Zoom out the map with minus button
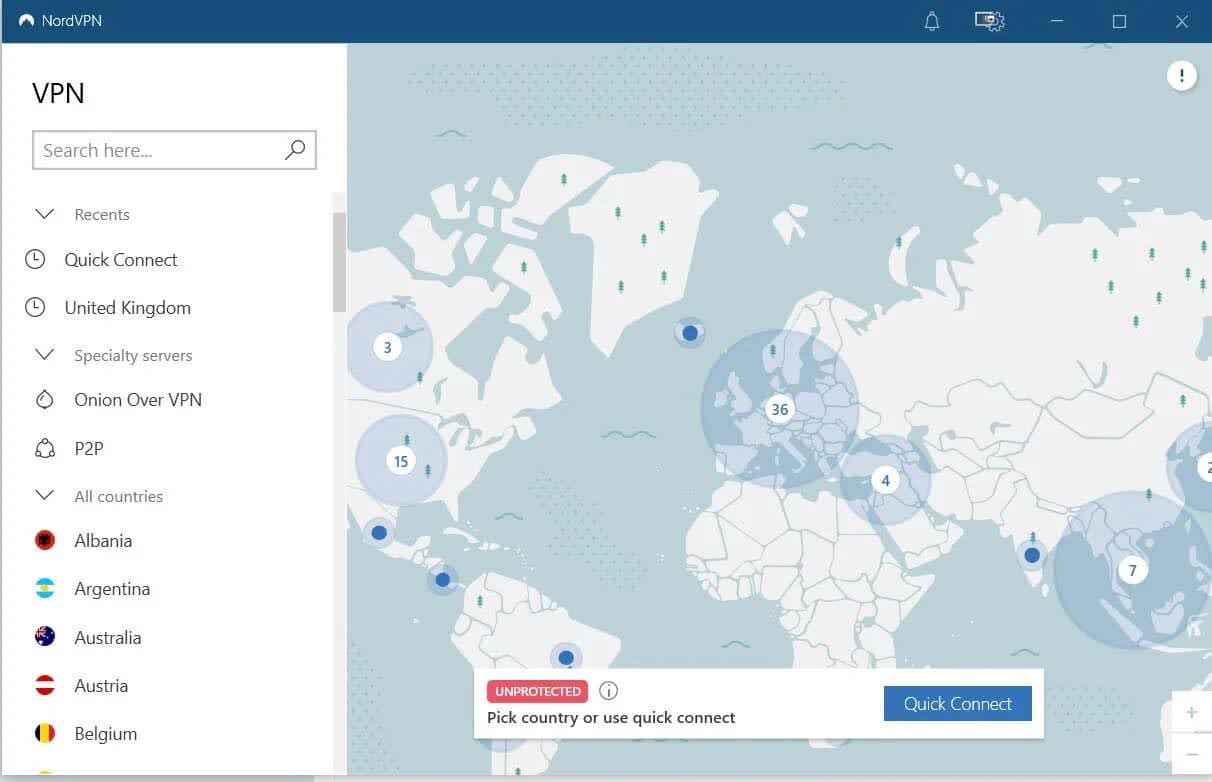Image resolution: width=1212 pixels, height=782 pixels. tap(1191, 753)
